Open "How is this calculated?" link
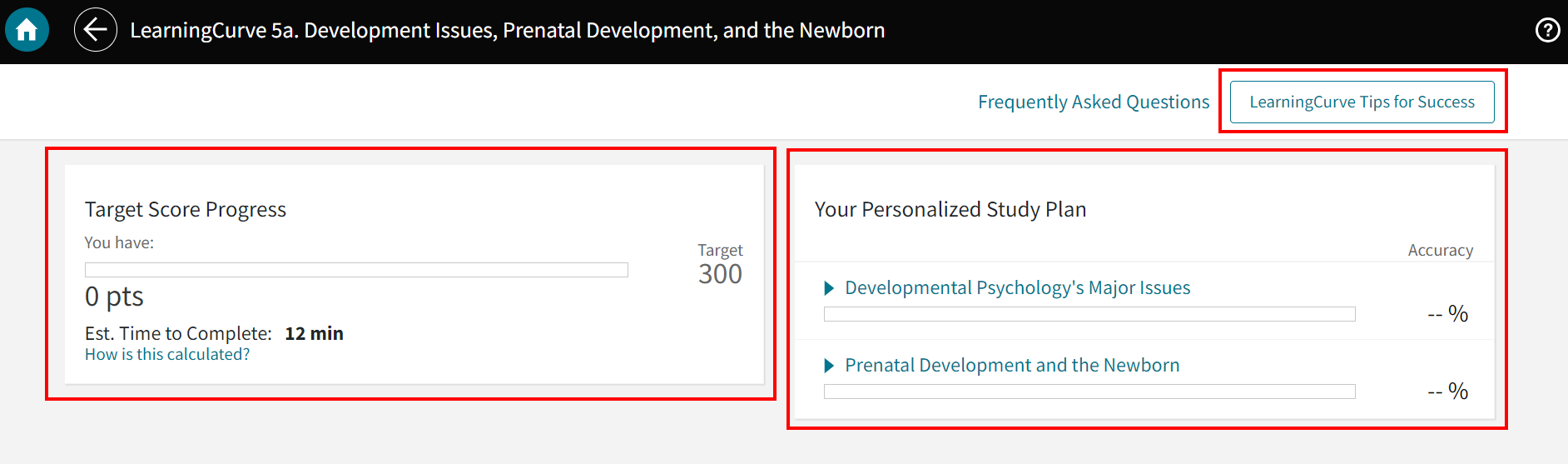The height and width of the screenshot is (464, 1568). click(x=167, y=354)
